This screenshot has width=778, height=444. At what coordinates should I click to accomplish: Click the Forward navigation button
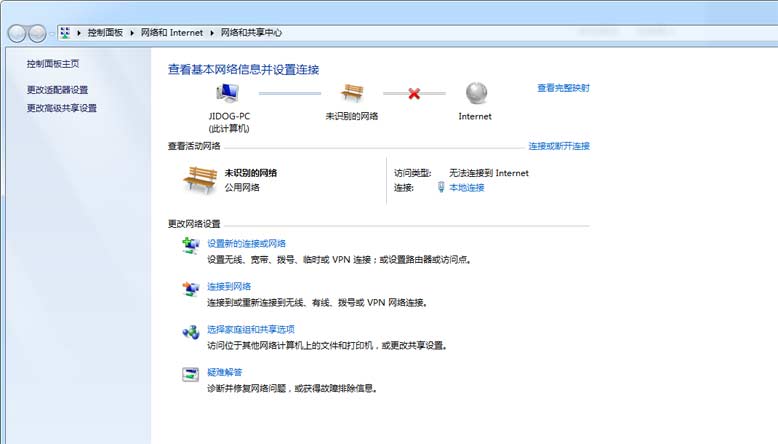[x=37, y=33]
